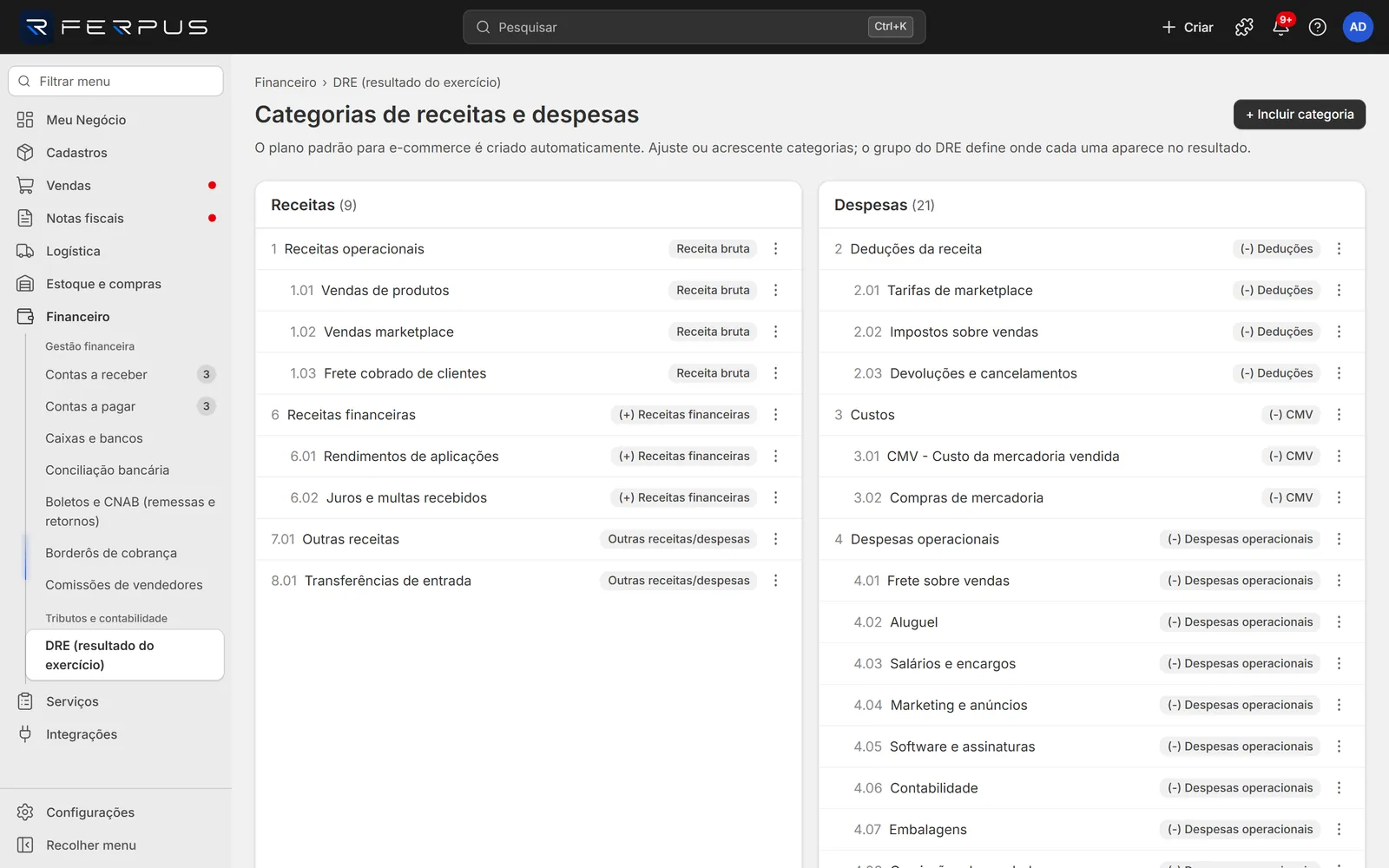1389x868 pixels.
Task: Open options menu for Frete cobrado de clientes
Action: coord(776,373)
